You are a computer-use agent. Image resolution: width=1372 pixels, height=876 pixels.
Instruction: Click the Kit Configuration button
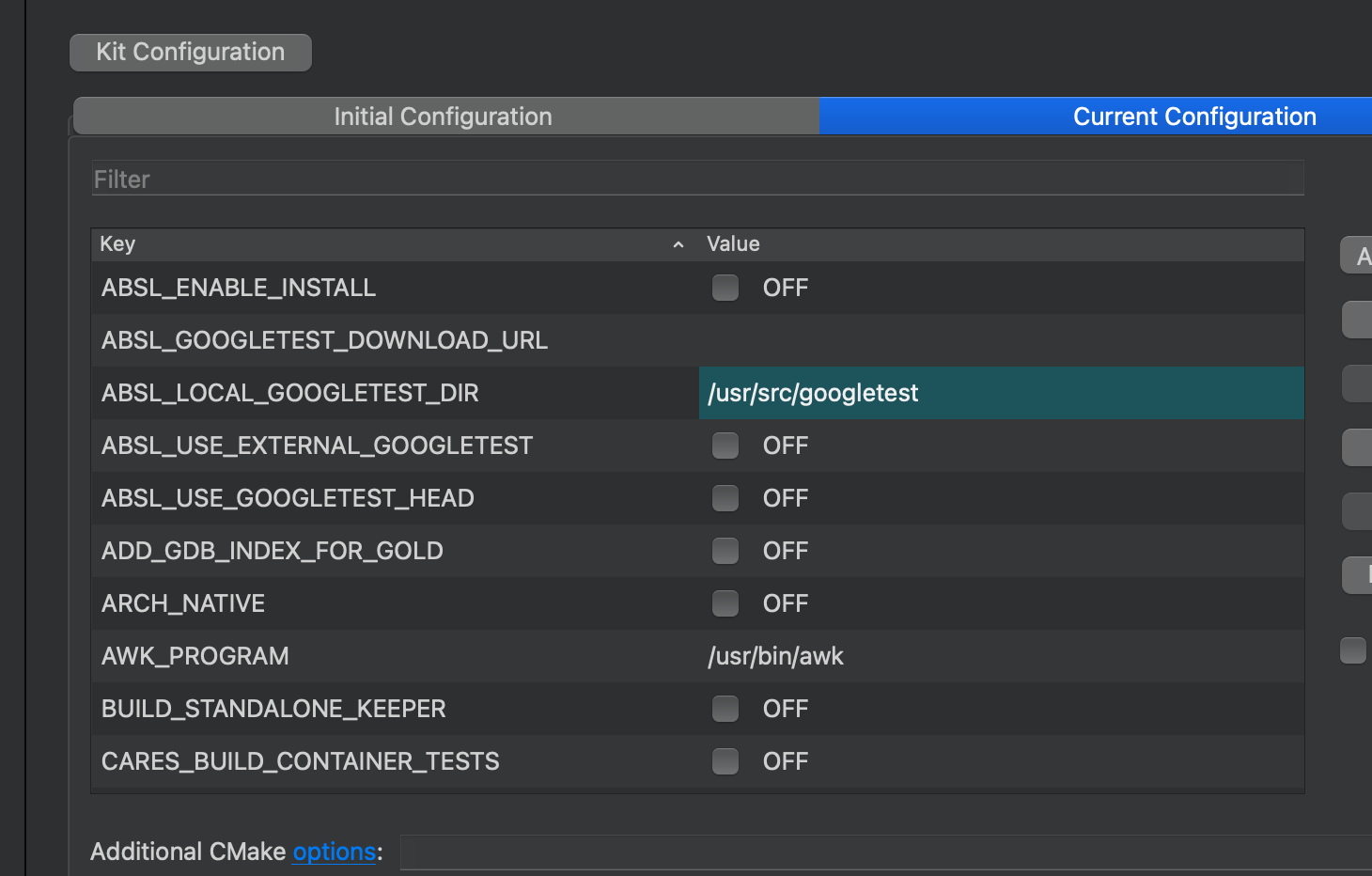click(x=190, y=52)
